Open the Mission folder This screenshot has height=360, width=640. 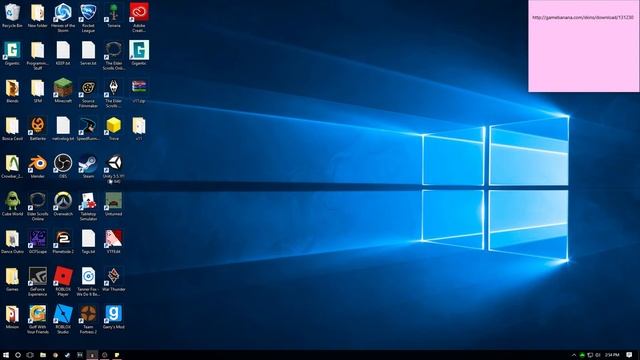click(x=12, y=317)
